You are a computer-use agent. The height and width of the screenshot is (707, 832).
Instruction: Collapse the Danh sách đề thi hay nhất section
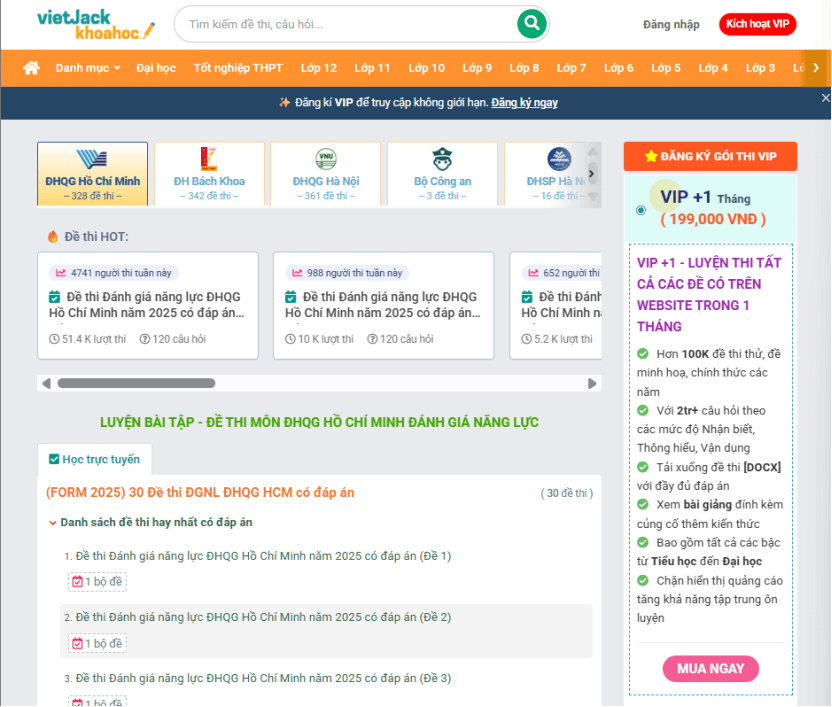tap(53, 523)
